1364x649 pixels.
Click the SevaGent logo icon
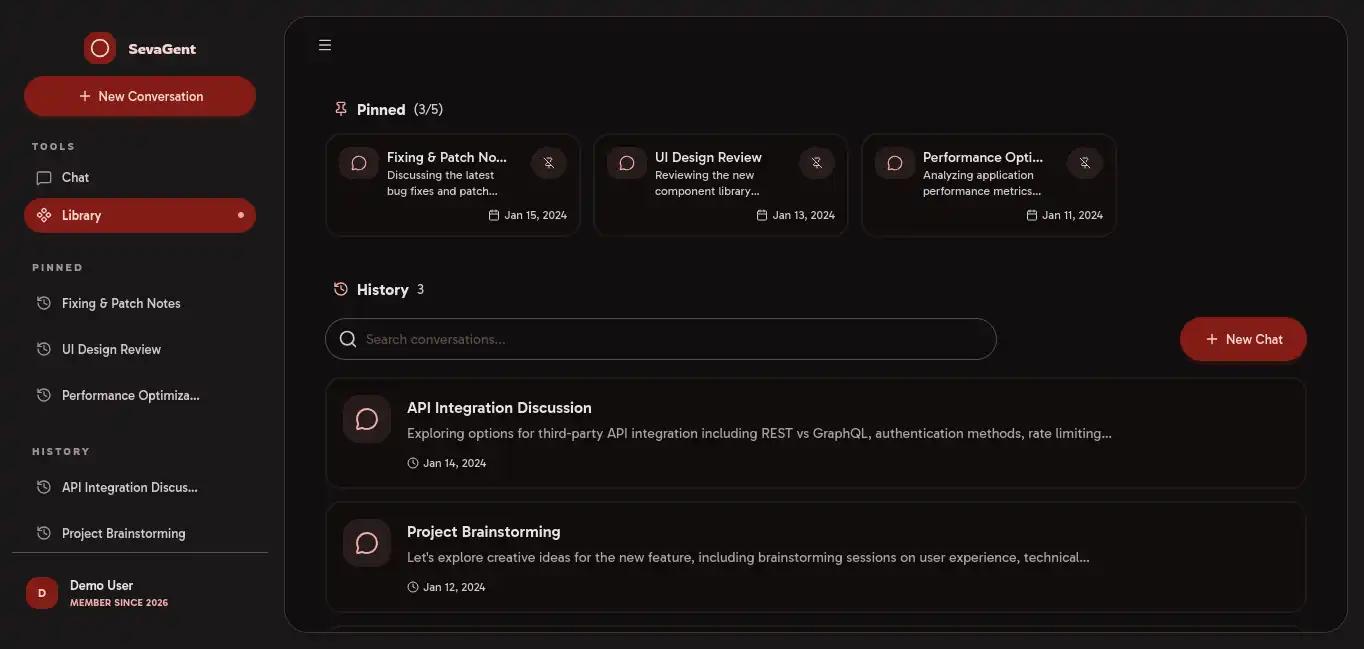tap(100, 48)
